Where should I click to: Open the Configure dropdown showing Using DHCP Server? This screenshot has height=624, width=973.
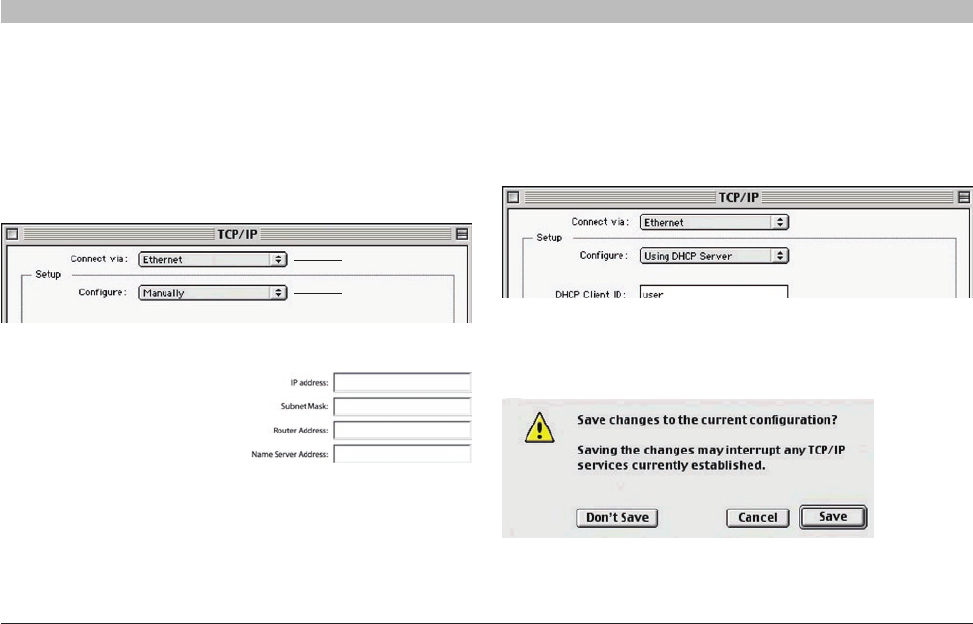[x=714, y=256]
